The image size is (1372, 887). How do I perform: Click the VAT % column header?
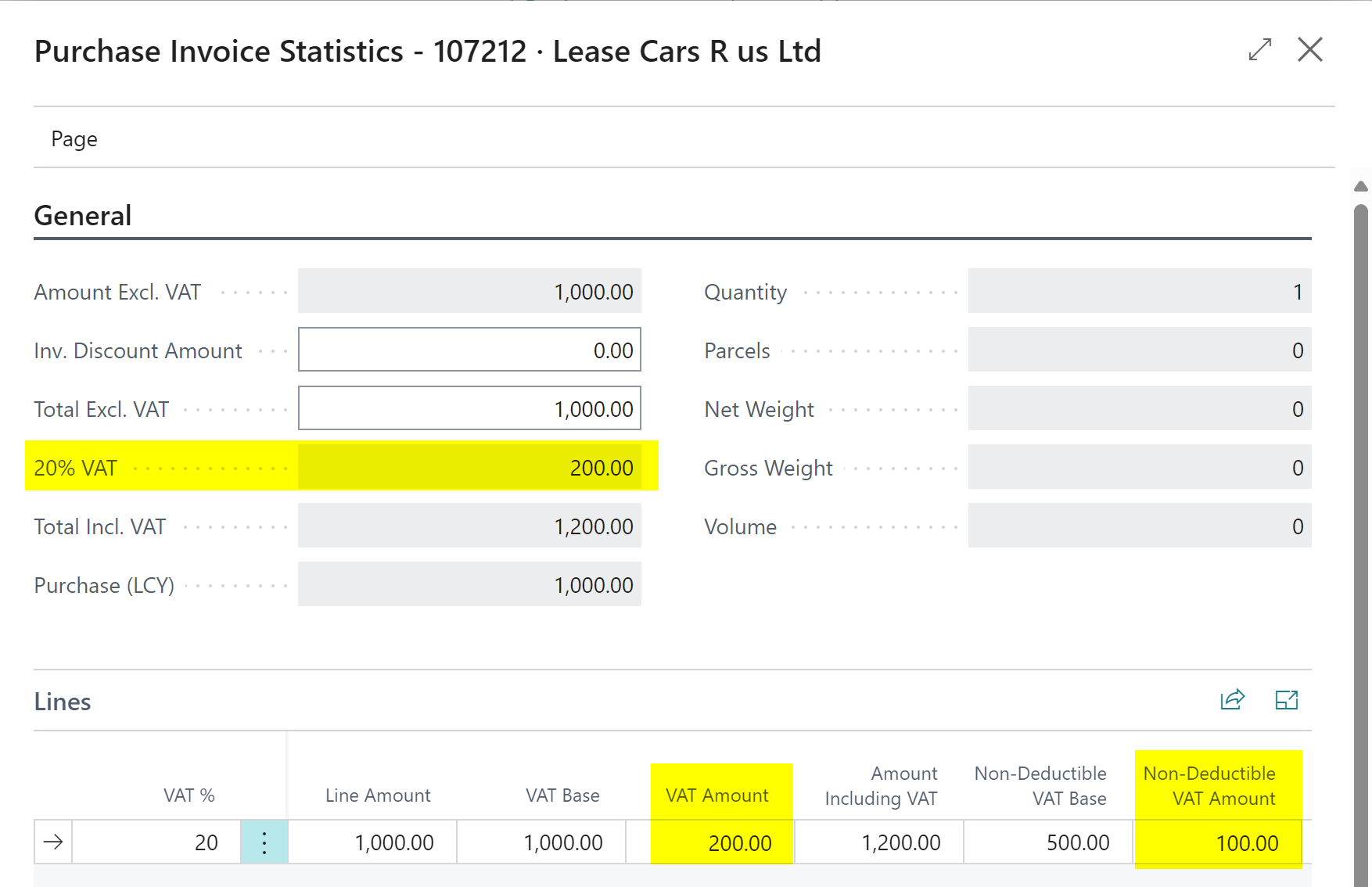click(x=189, y=795)
